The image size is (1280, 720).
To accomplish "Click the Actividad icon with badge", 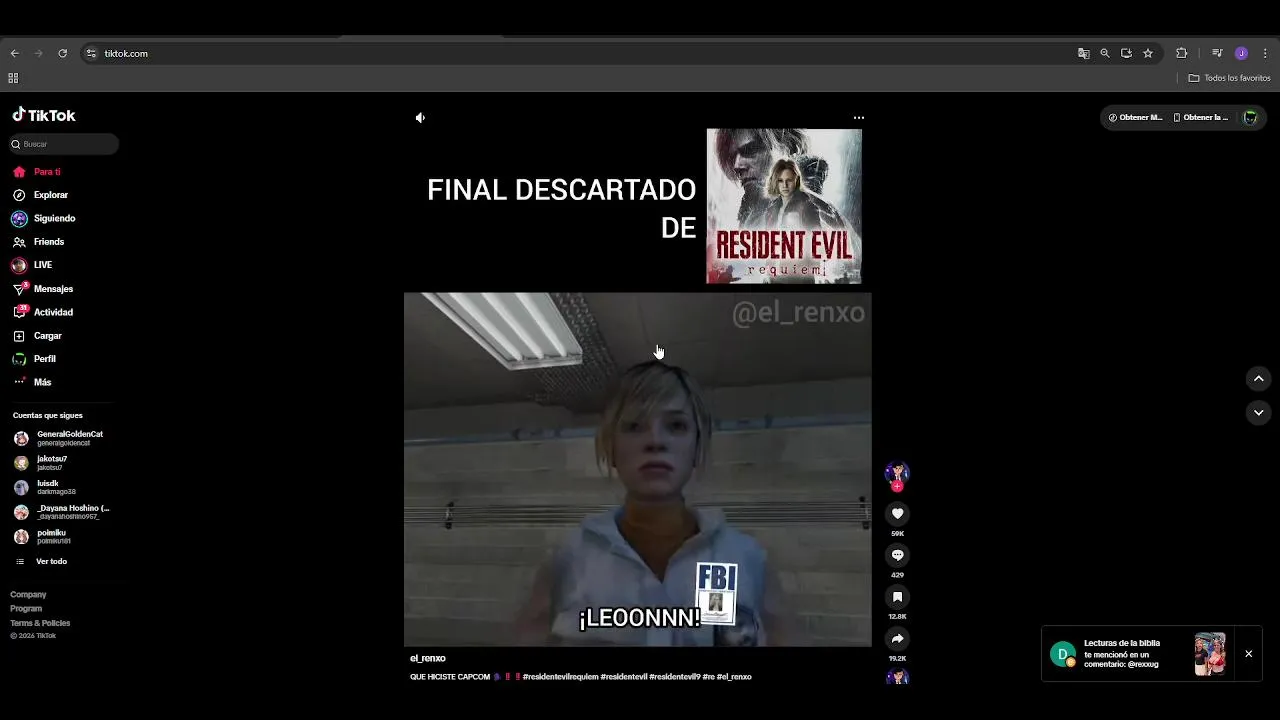I will [19, 312].
